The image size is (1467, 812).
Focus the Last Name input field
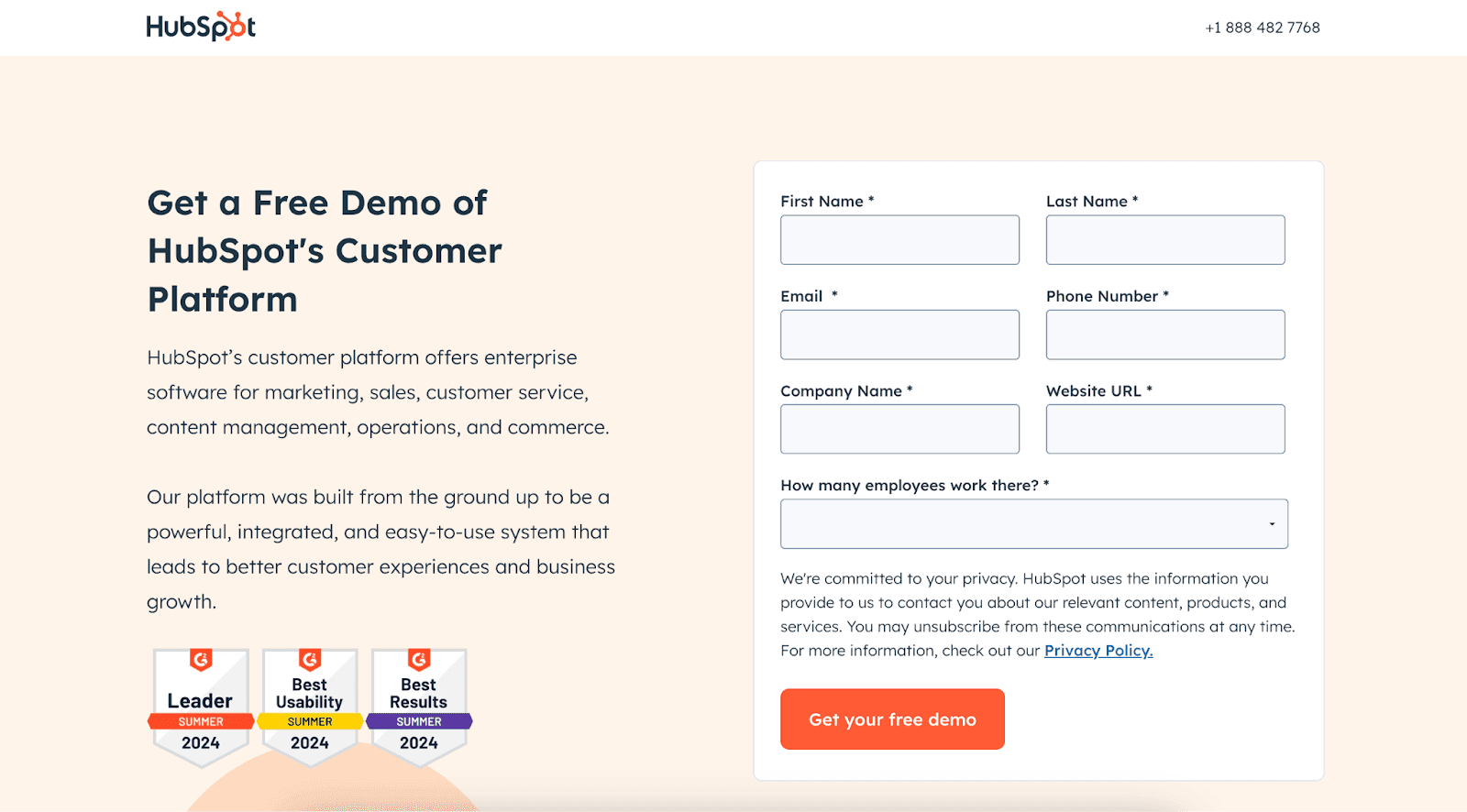click(1164, 240)
